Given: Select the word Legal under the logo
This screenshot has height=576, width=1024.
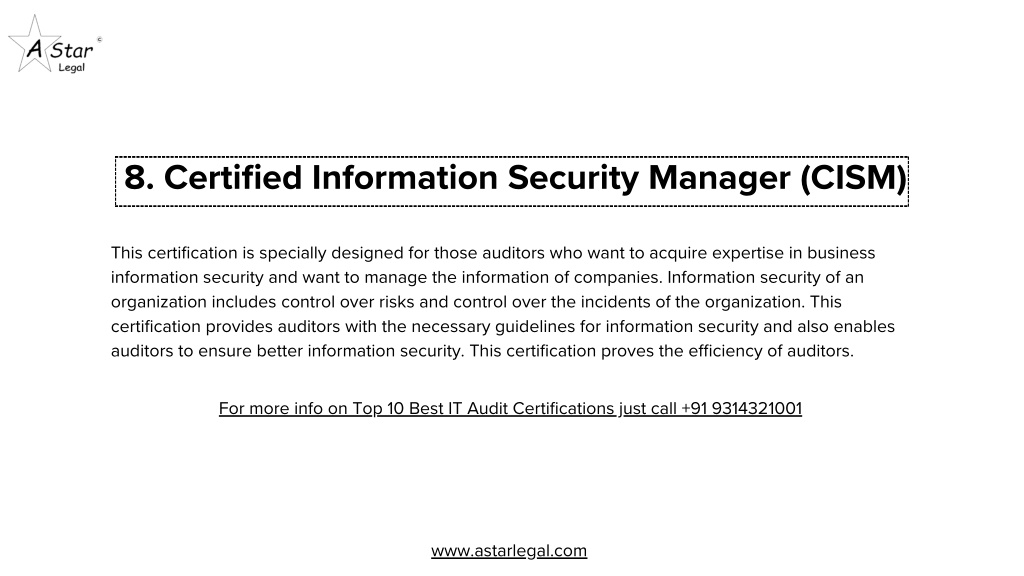Looking at the screenshot, I should [72, 67].
